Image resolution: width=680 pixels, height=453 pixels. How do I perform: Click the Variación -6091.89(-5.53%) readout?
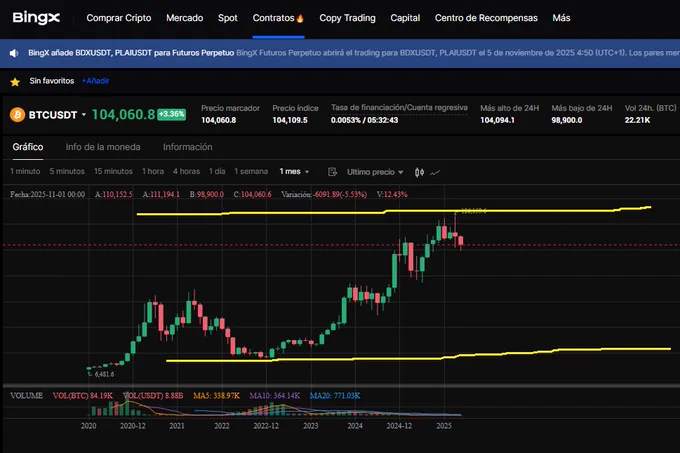click(324, 195)
